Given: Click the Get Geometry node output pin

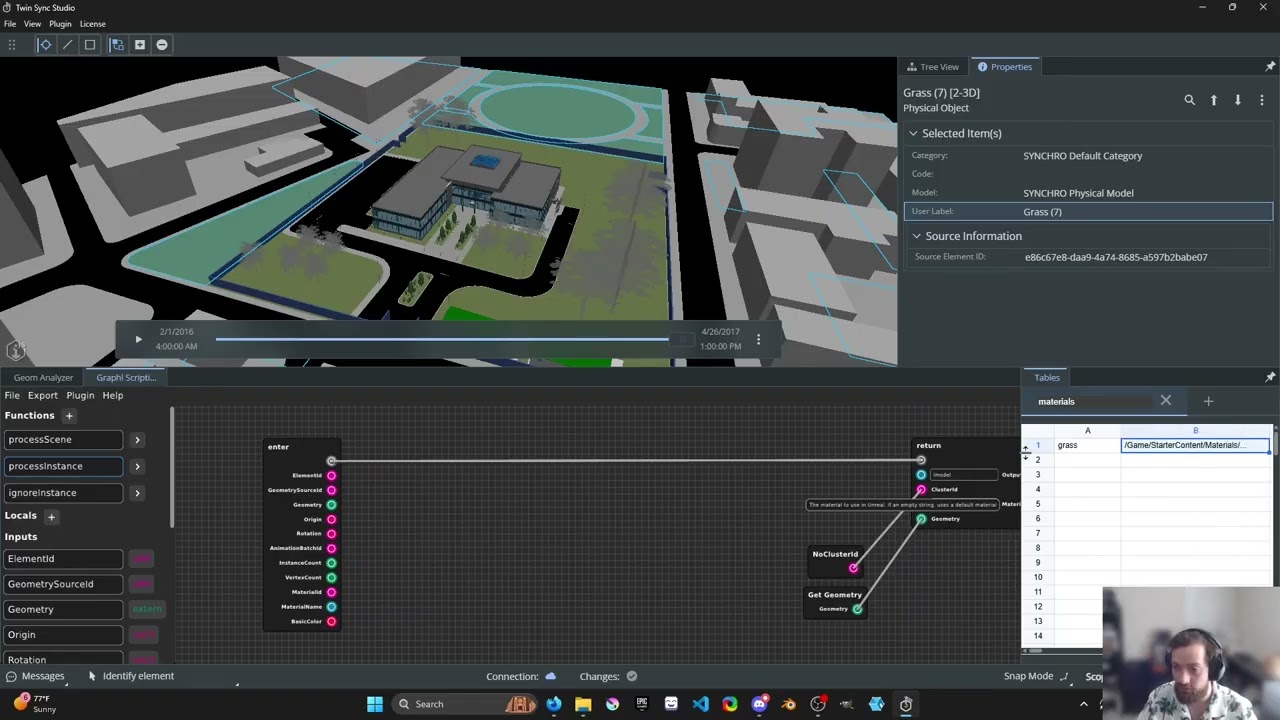Looking at the screenshot, I should point(857,609).
